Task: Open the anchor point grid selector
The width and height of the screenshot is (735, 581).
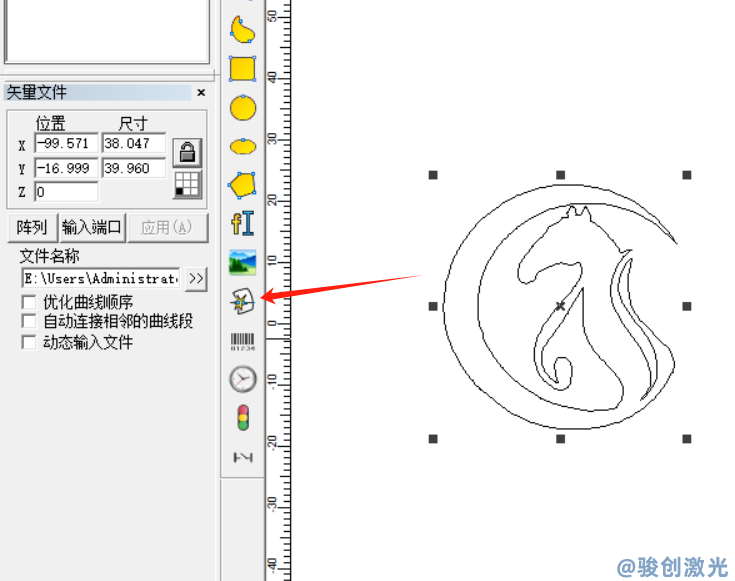Action: [x=188, y=184]
